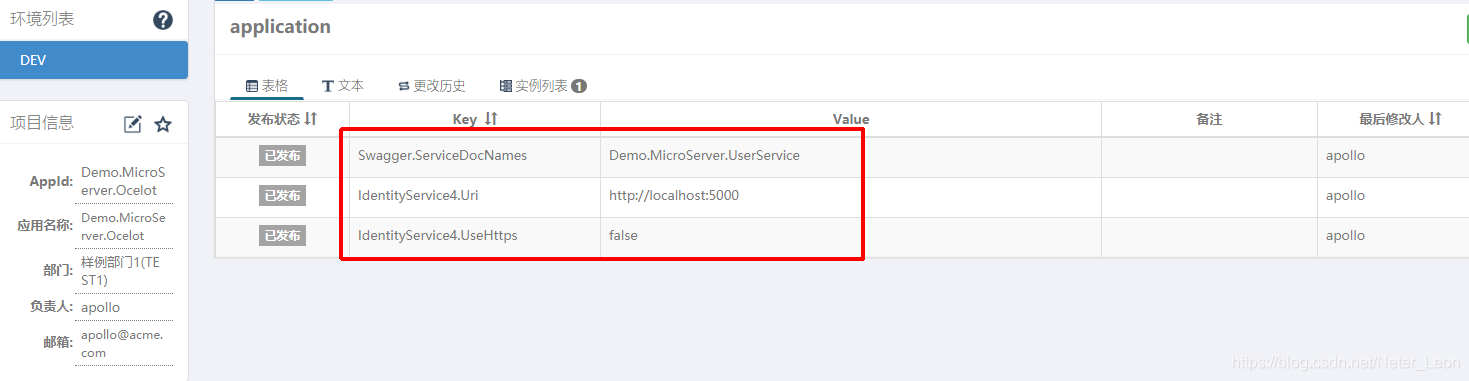Click value http://localhost:5000
This screenshot has height=381, width=1469.
click(674, 196)
